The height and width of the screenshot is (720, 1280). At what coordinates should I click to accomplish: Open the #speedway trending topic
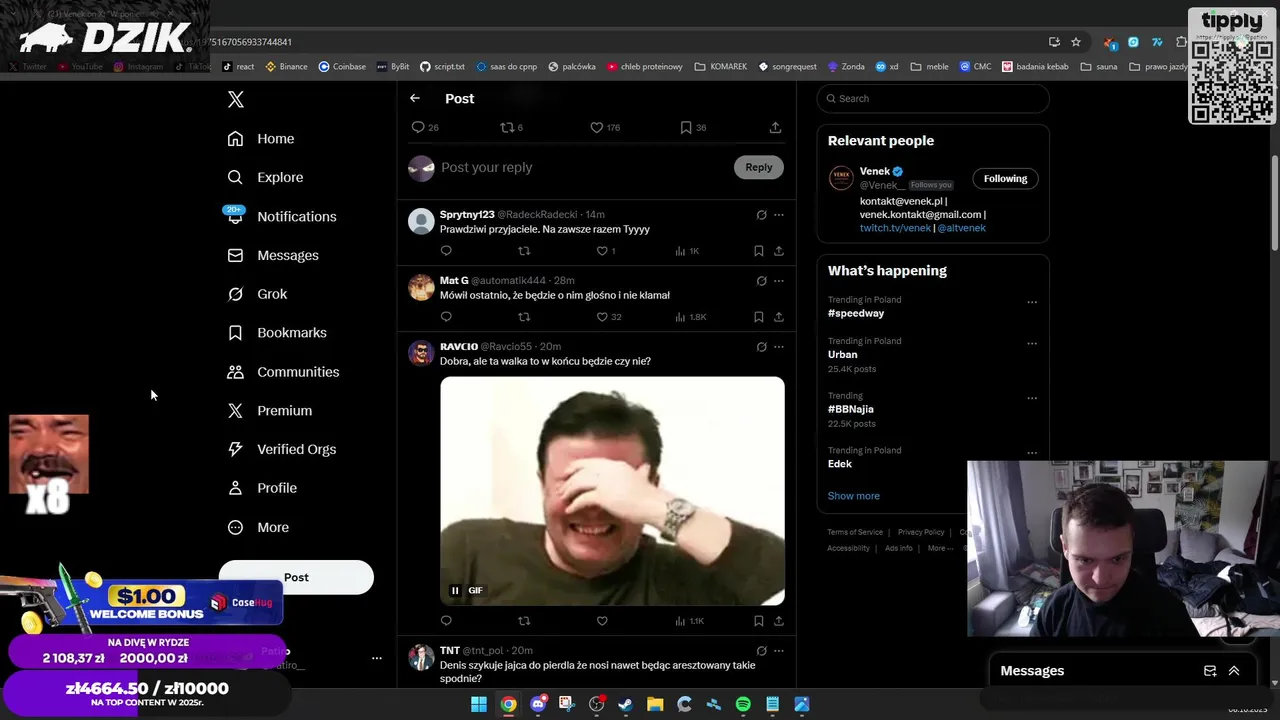pyautogui.click(x=856, y=313)
